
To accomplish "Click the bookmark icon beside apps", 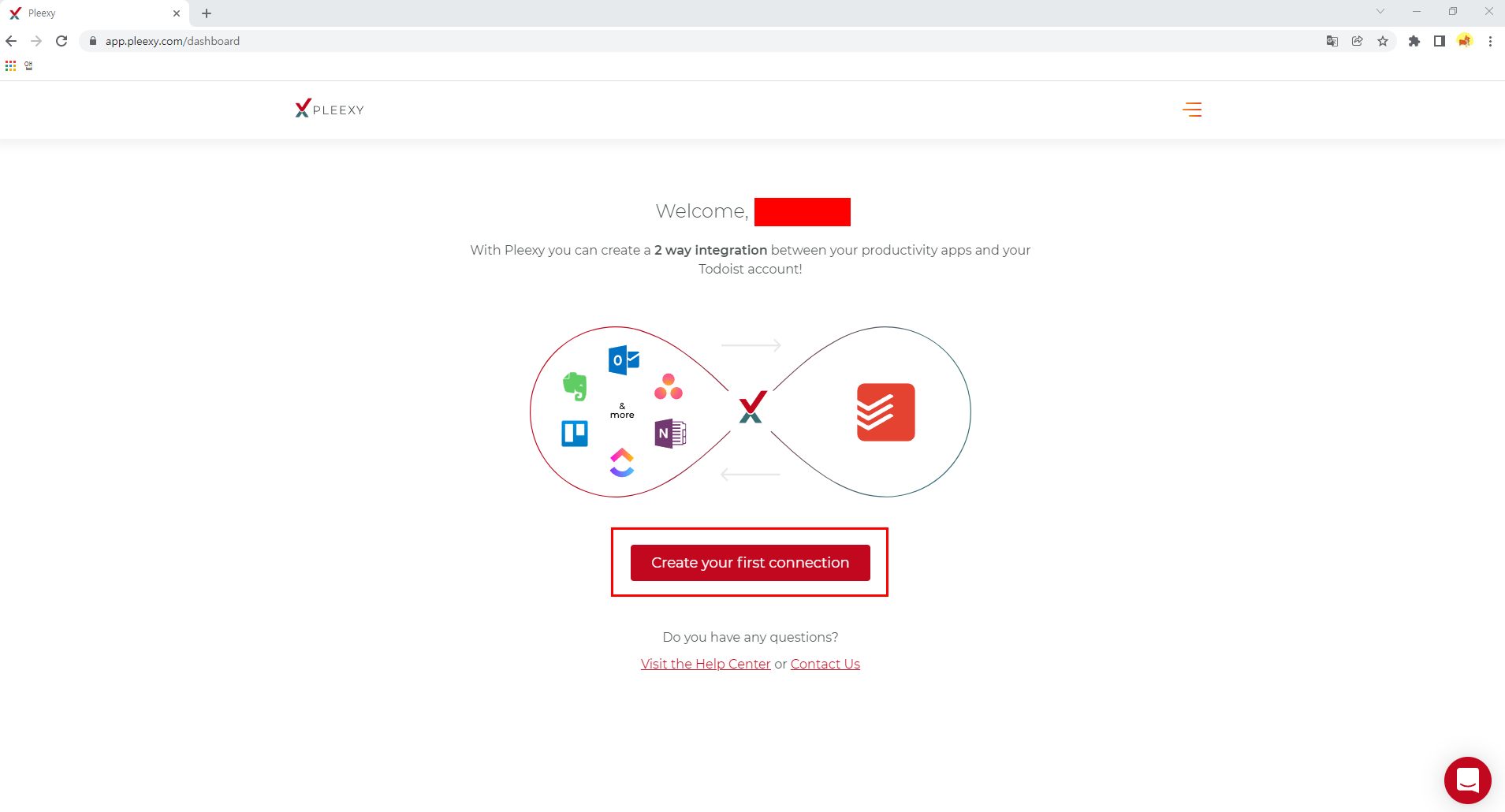I will pyautogui.click(x=28, y=65).
